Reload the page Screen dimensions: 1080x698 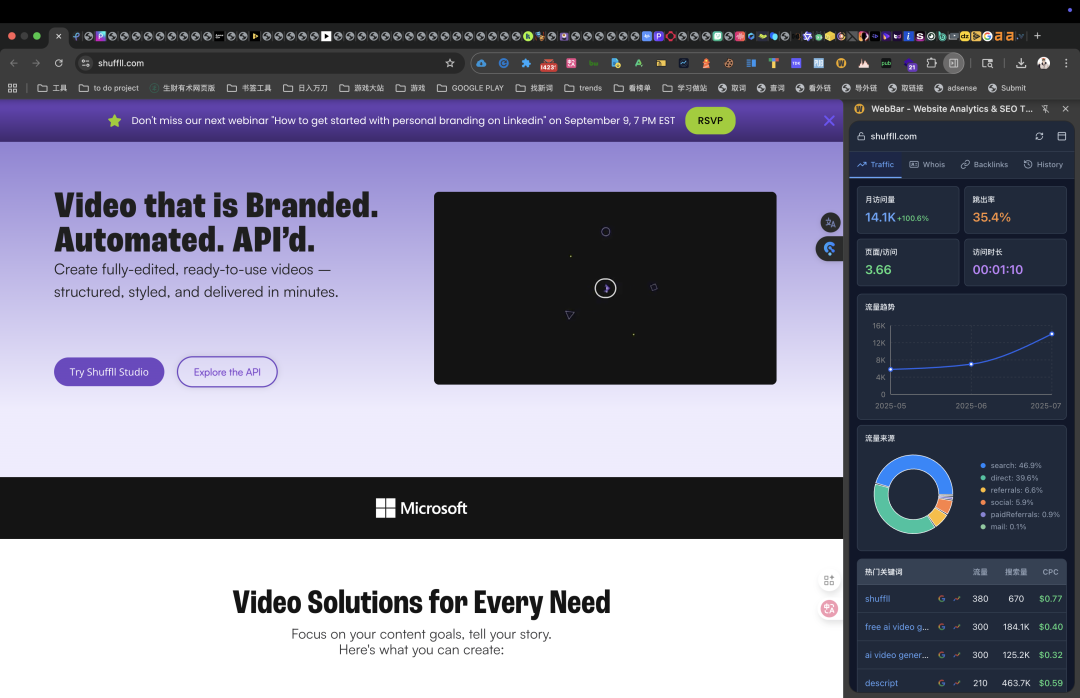pos(59,63)
